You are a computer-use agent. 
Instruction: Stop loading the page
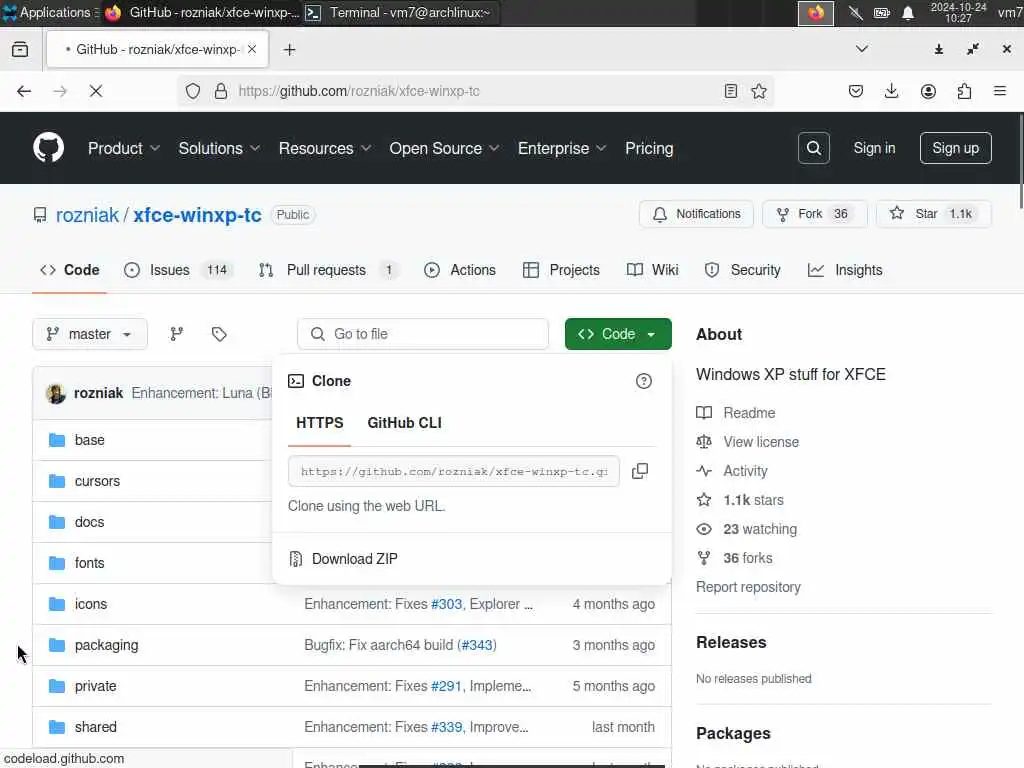pyautogui.click(x=96, y=91)
